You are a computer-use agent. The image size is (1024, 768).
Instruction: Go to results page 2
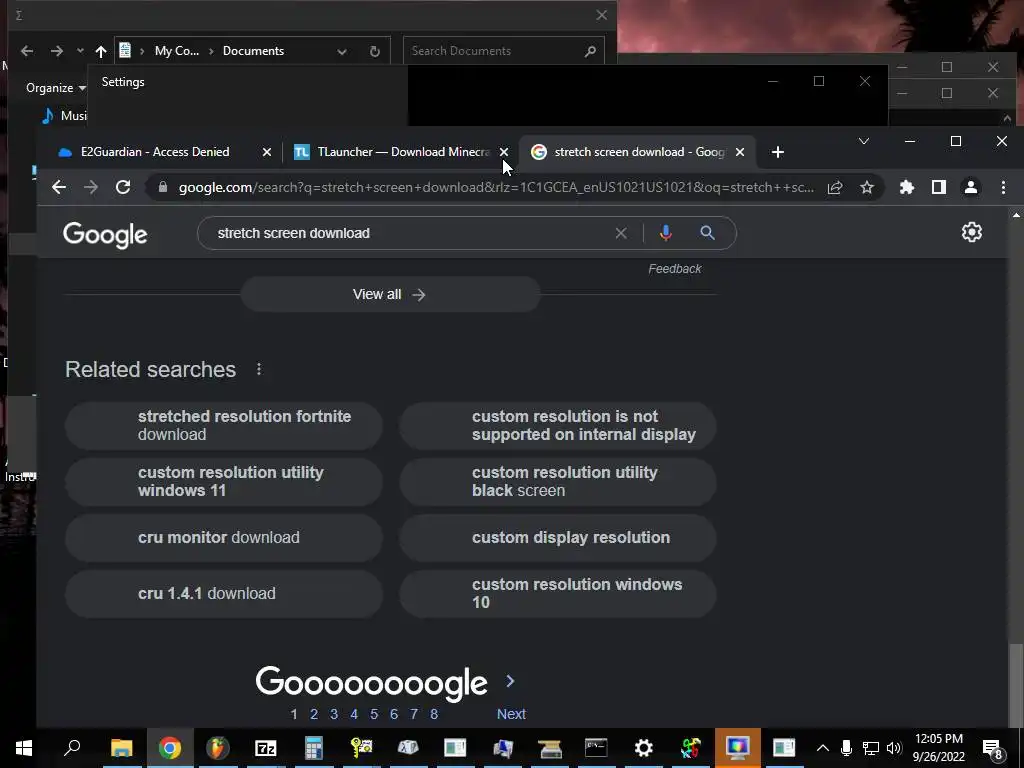click(314, 714)
